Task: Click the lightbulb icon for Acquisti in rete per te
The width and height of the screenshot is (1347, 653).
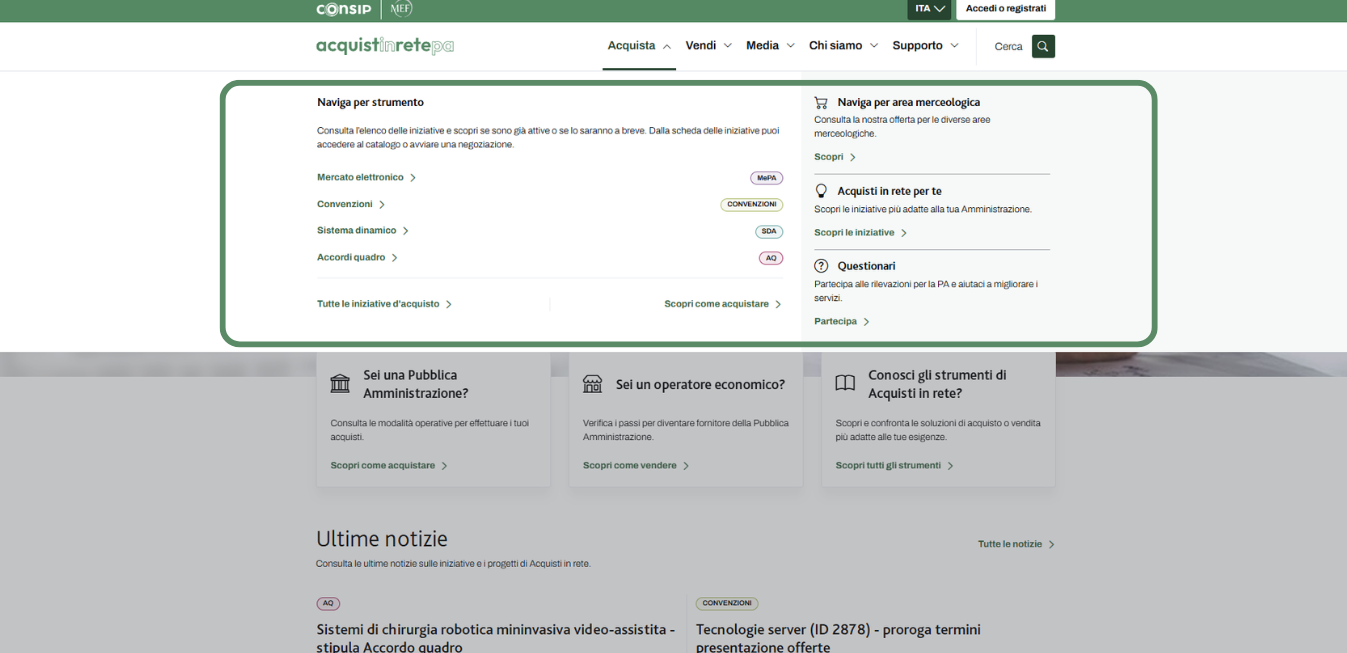Action: click(x=821, y=191)
